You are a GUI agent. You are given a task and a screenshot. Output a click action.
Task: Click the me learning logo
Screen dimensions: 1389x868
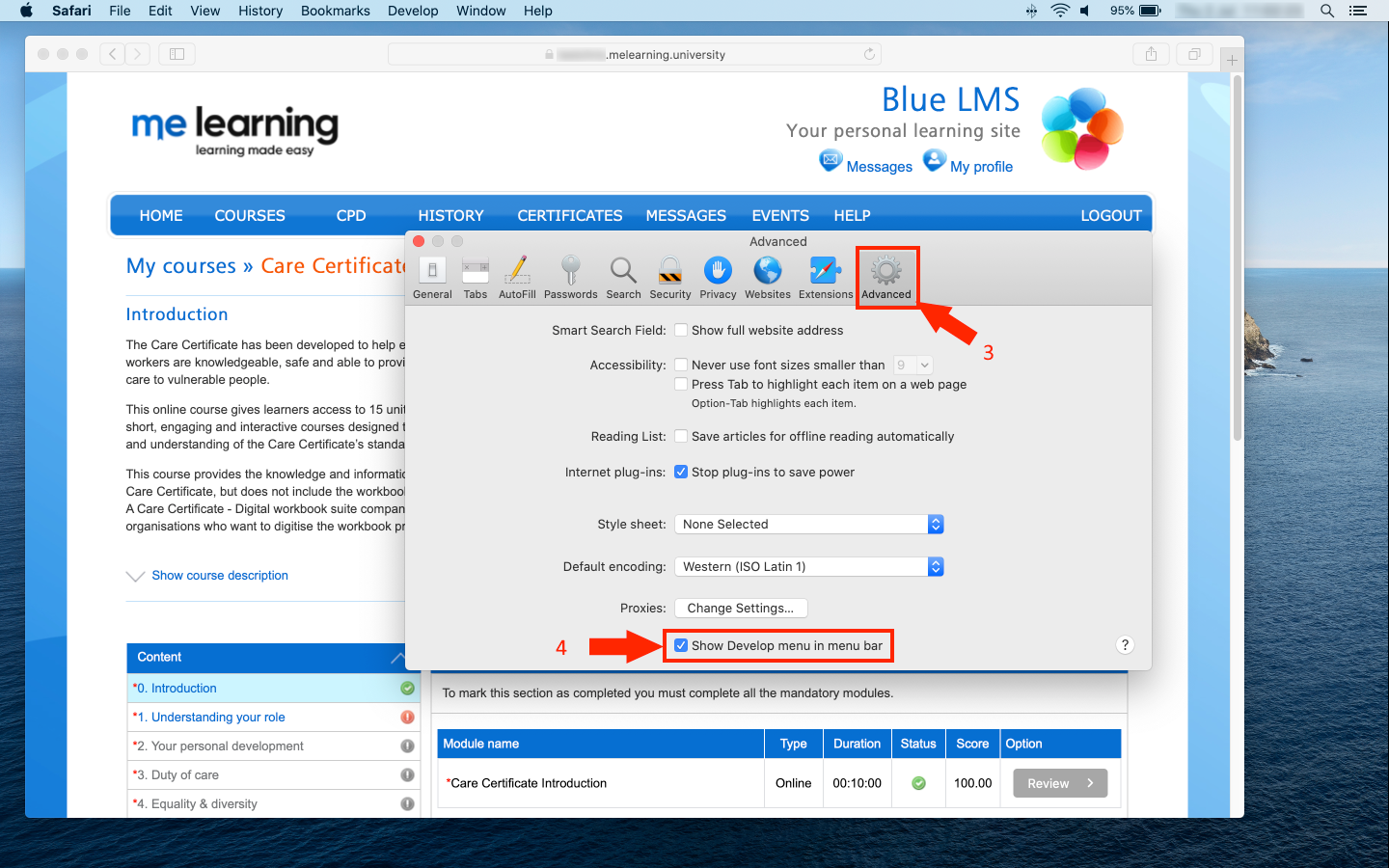234,130
